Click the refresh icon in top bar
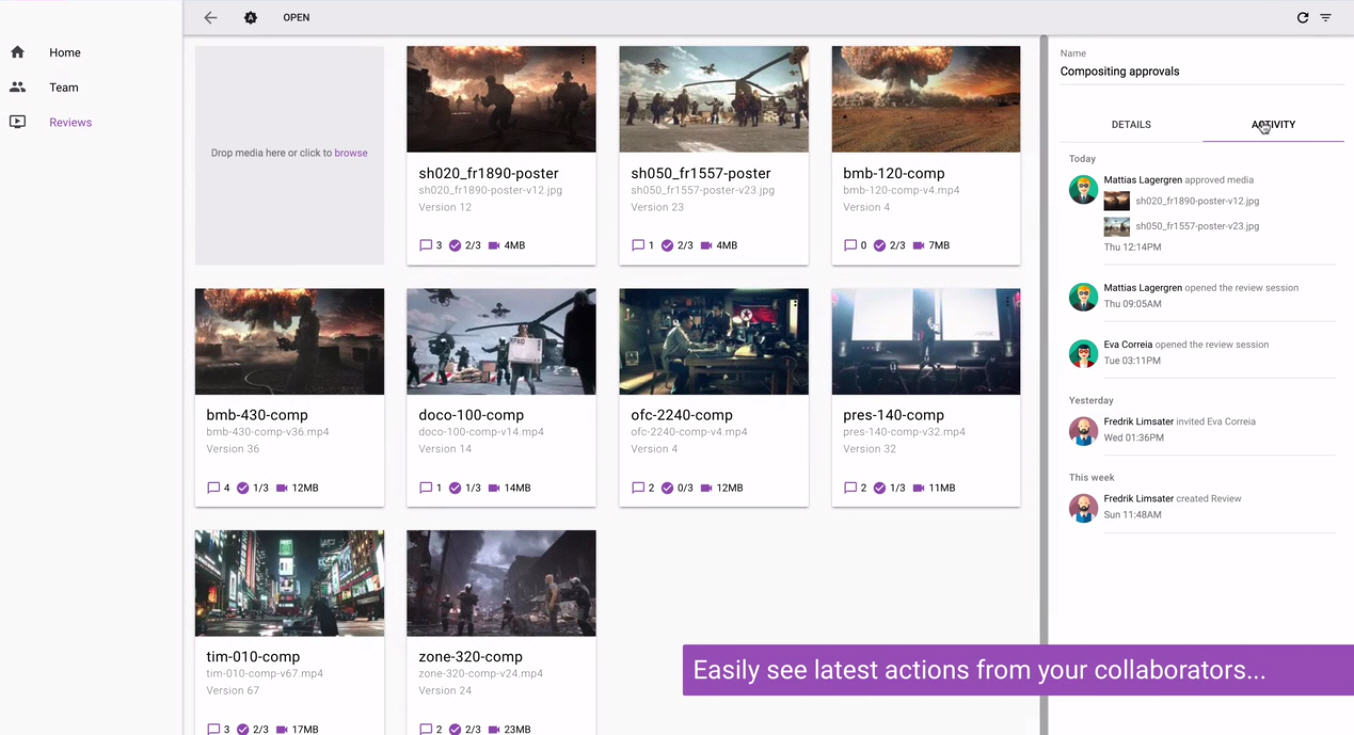1354x735 pixels. (1302, 18)
